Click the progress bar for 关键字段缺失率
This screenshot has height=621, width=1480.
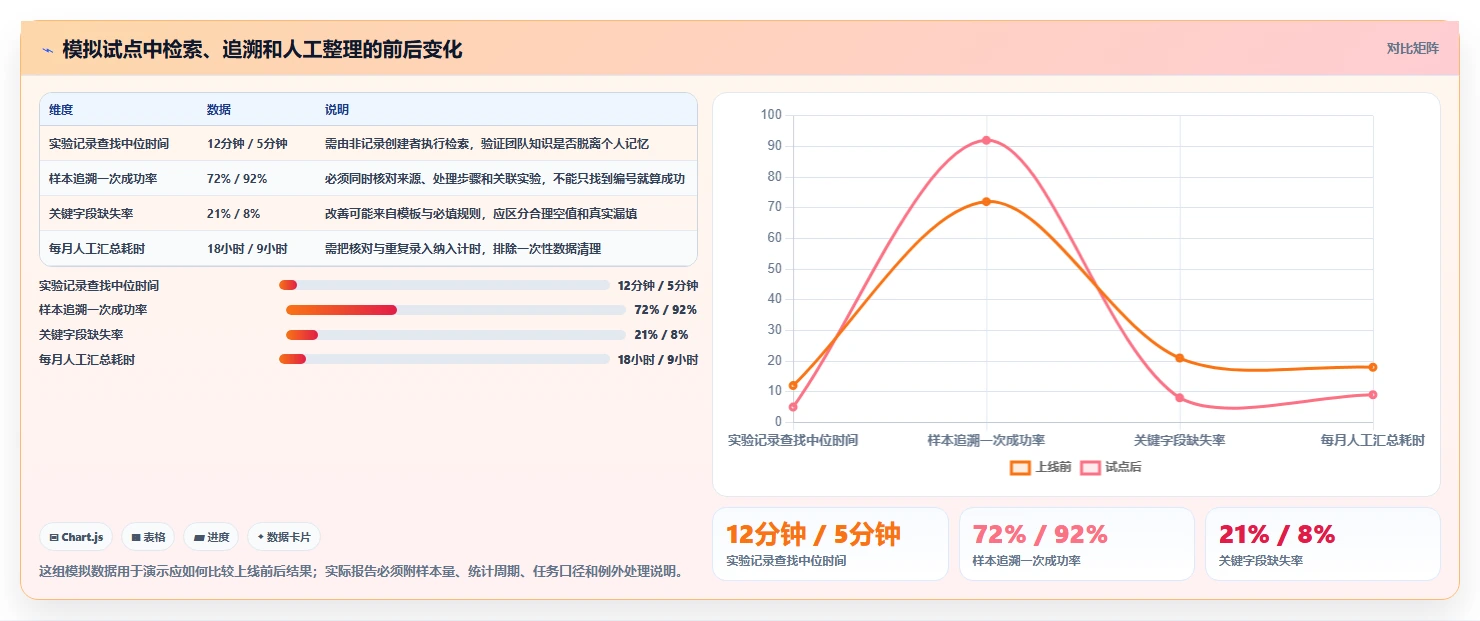click(x=456, y=334)
